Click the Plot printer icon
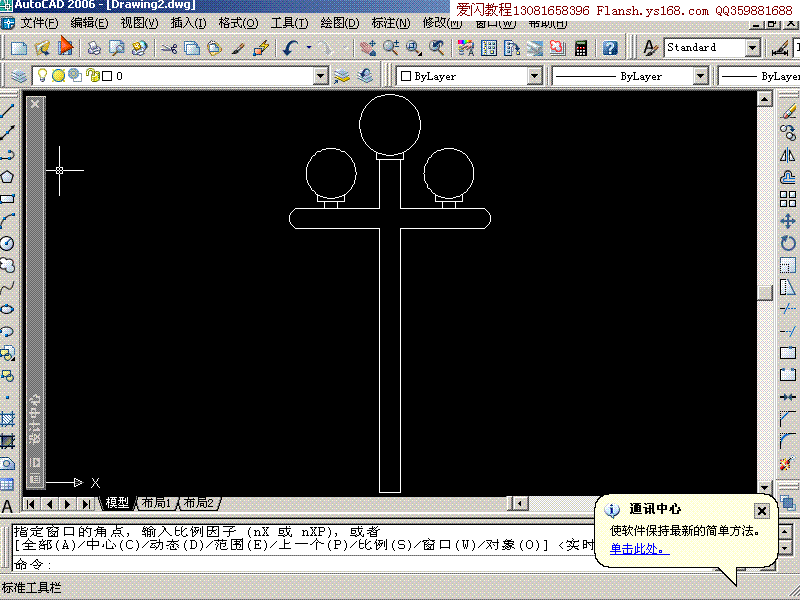The width and height of the screenshot is (800, 600). 94,48
